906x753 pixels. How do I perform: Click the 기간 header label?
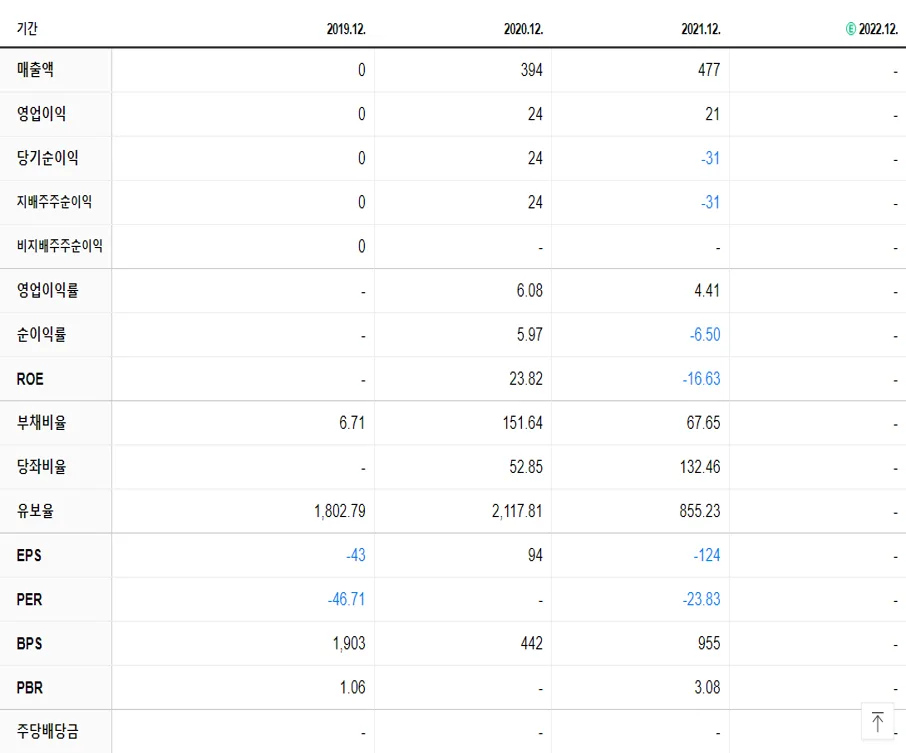tap(27, 28)
